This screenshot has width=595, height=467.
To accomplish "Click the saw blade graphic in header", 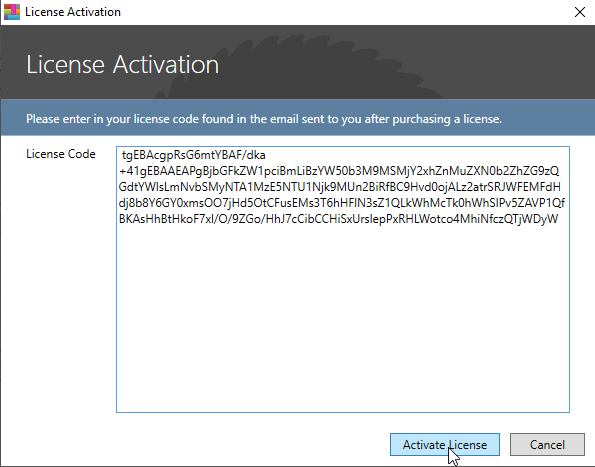I will coord(300,66).
